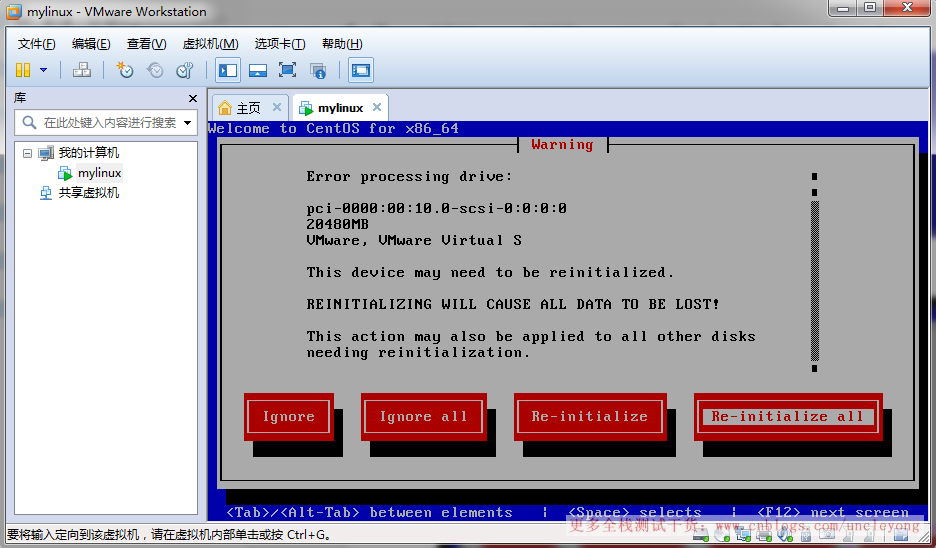Open the 编辑(E) menu
Image resolution: width=936 pixels, height=548 pixels.
[x=91, y=44]
